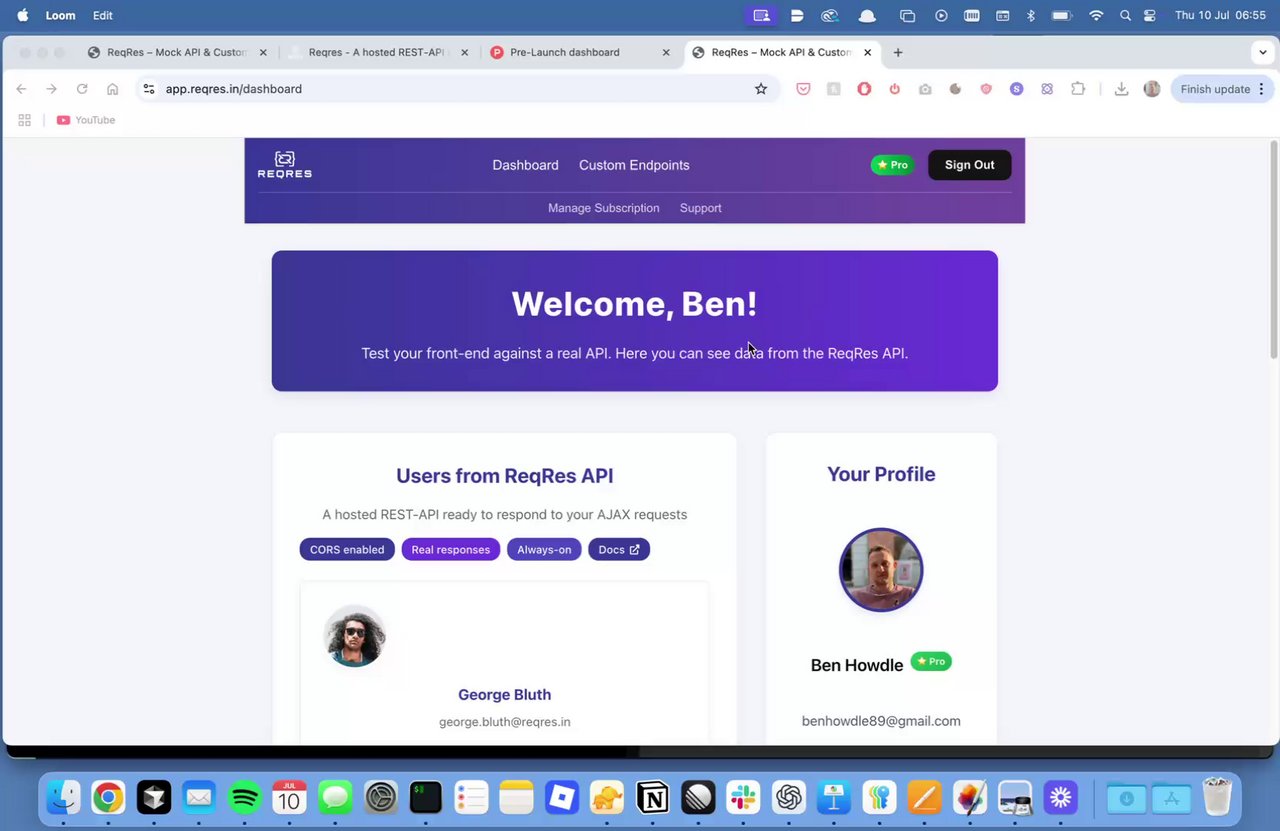
Task: Click the Always-on tag
Action: [x=544, y=549]
